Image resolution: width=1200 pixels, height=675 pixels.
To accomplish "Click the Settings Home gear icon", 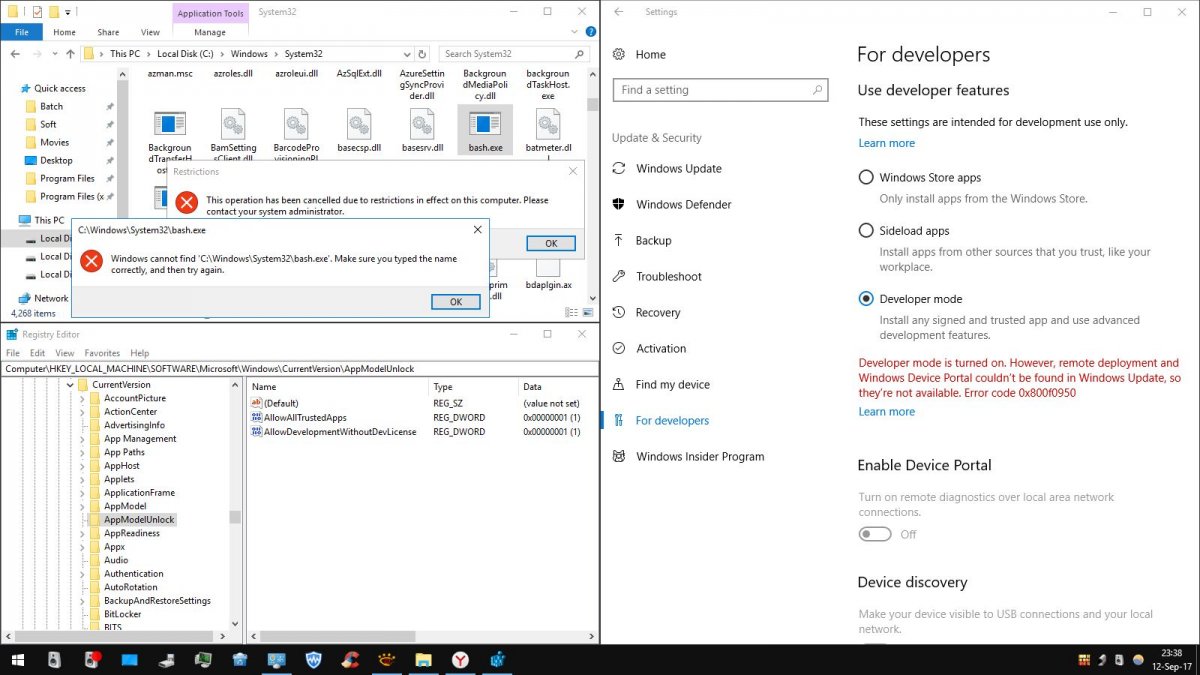I will pos(619,54).
